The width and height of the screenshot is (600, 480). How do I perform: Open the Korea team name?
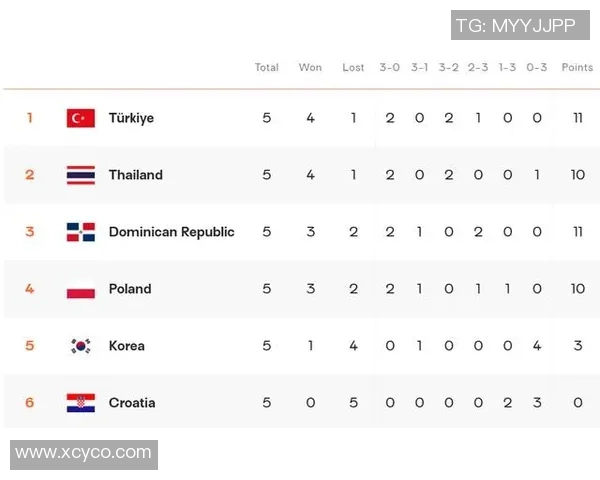[x=127, y=346]
